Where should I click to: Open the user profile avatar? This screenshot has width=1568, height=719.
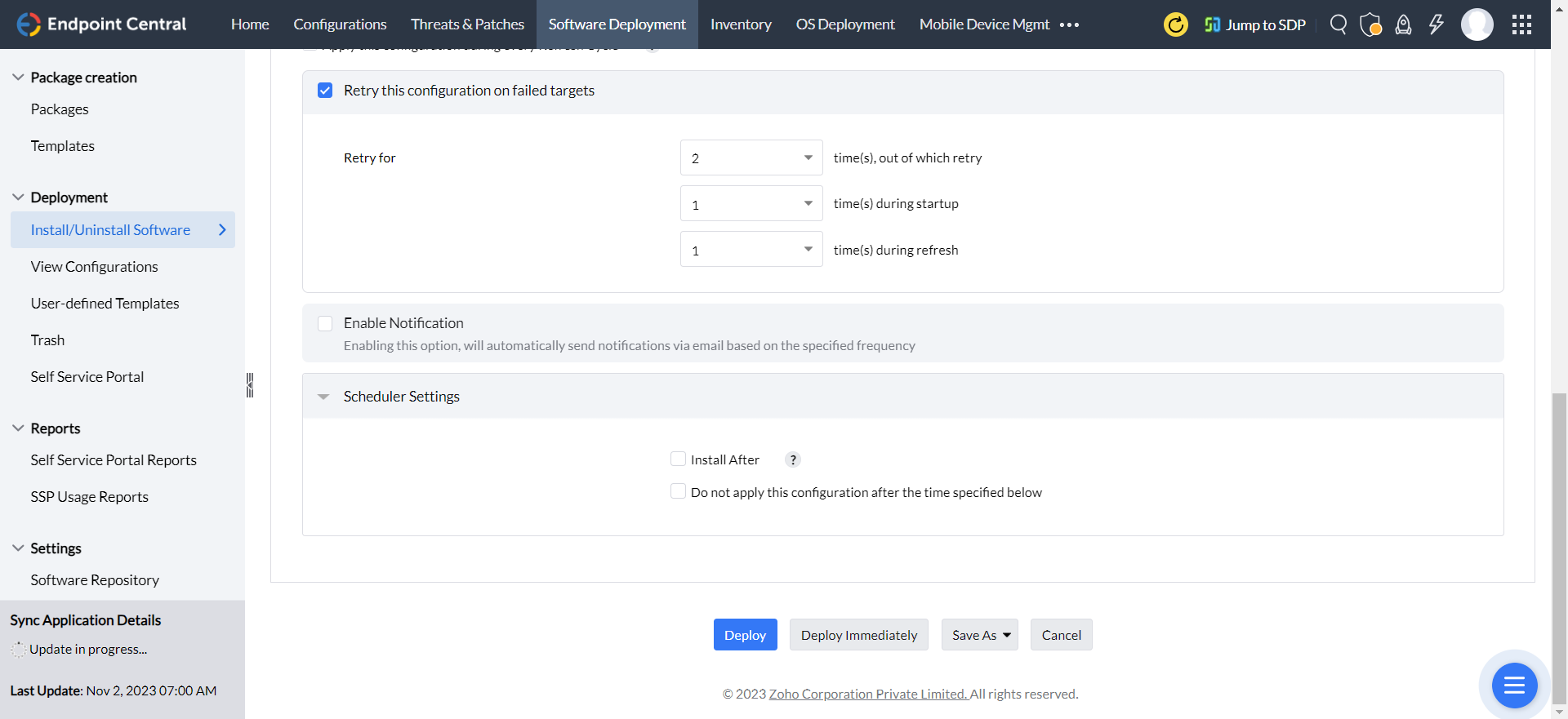(x=1477, y=24)
